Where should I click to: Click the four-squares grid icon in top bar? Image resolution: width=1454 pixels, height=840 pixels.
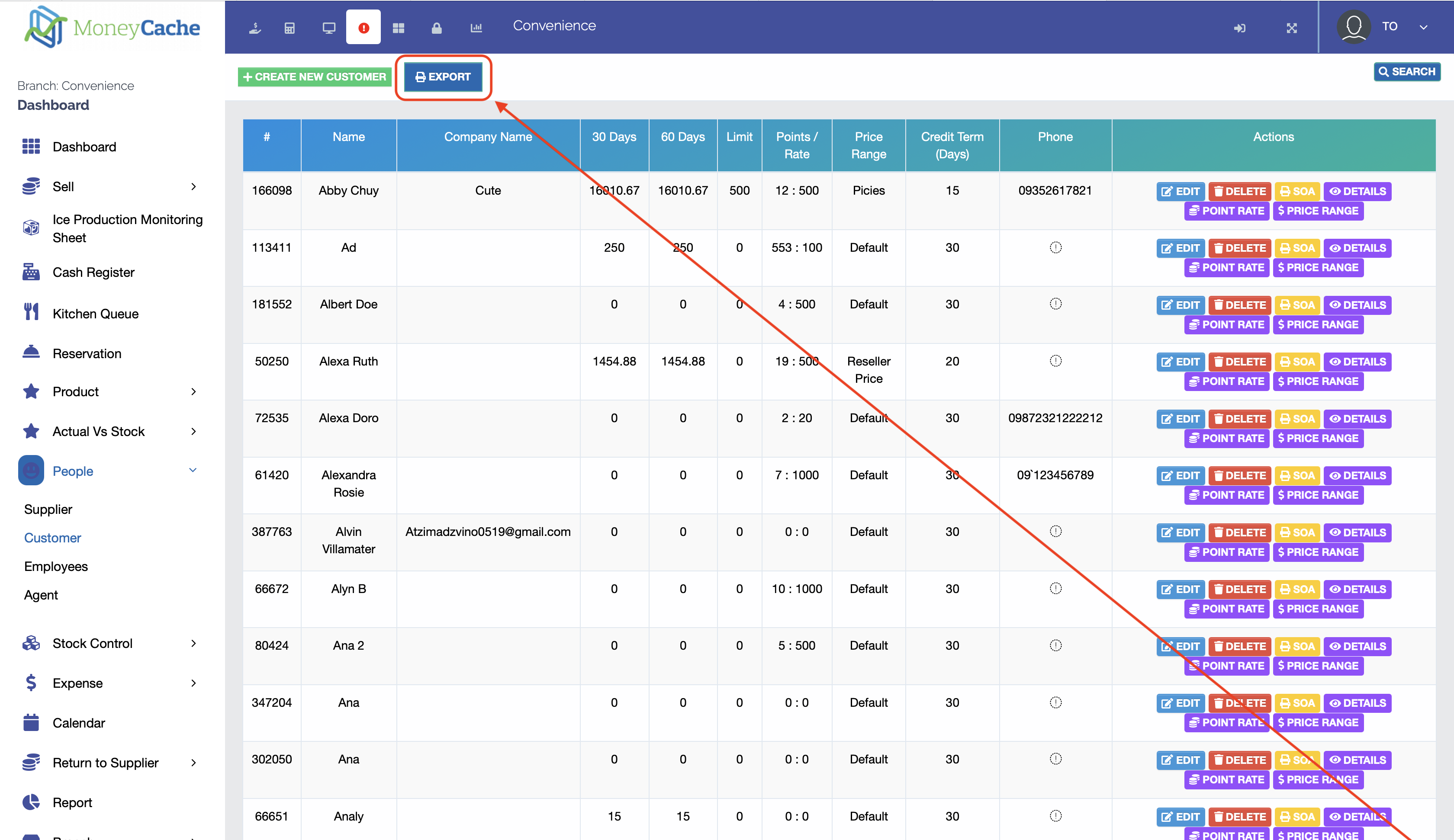[399, 28]
